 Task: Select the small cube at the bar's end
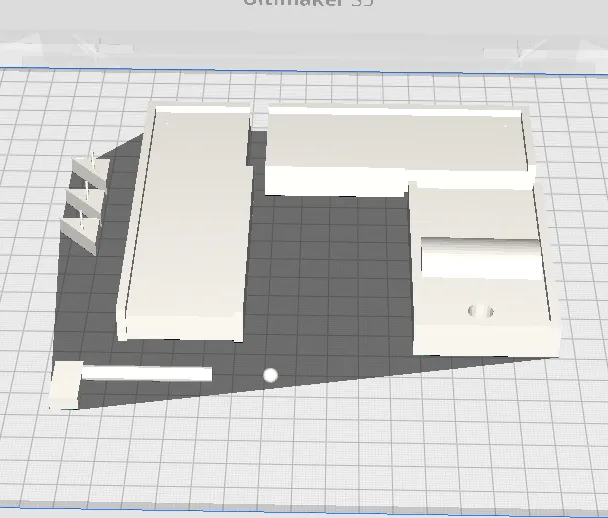point(65,385)
